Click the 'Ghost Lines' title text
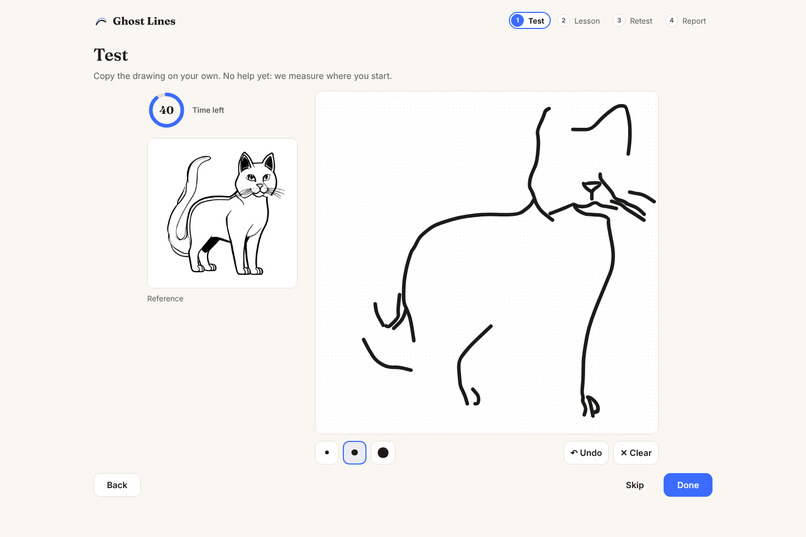The image size is (806, 537). [x=144, y=21]
